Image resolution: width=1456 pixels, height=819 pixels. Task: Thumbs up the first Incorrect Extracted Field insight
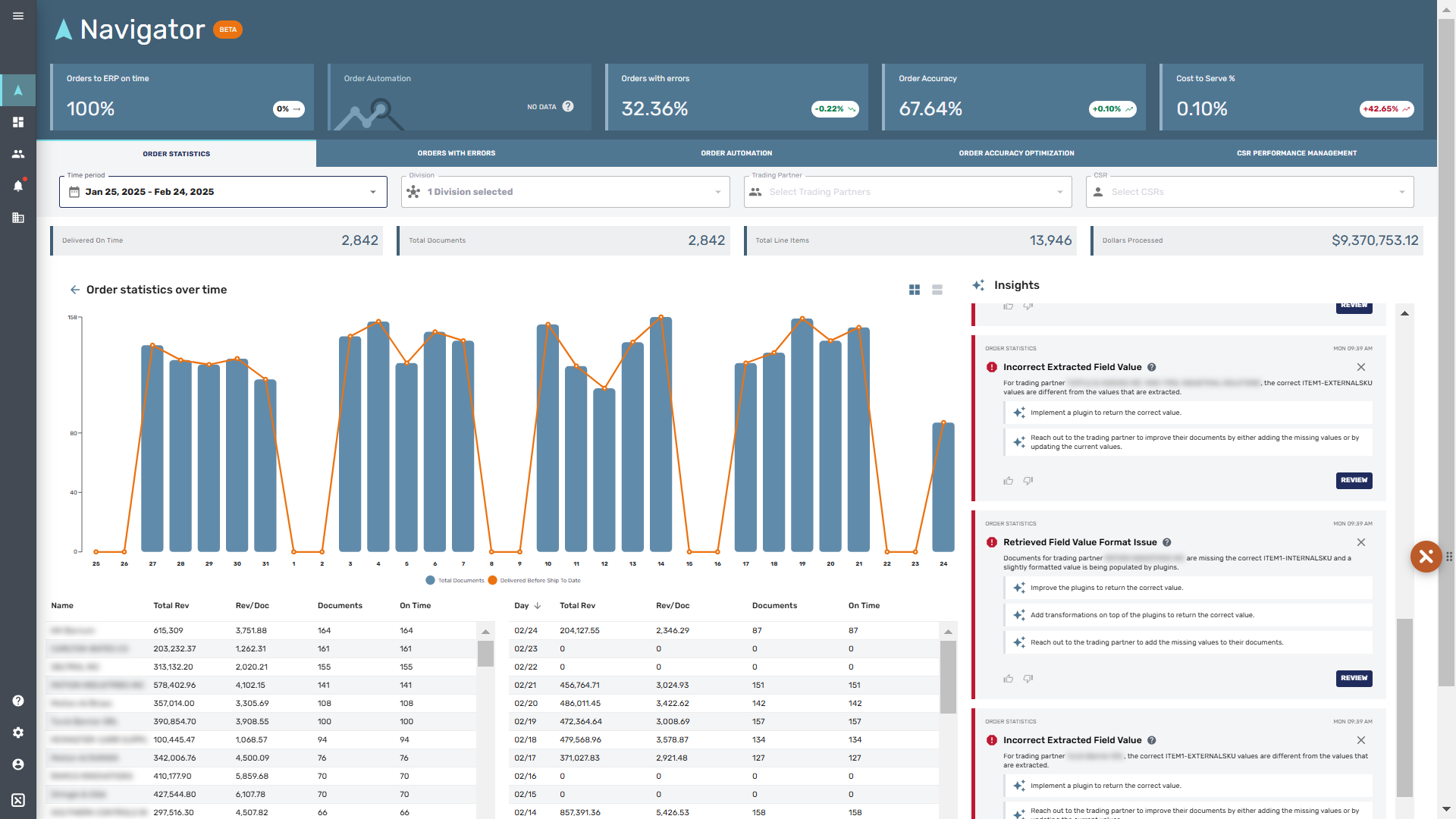click(1009, 481)
